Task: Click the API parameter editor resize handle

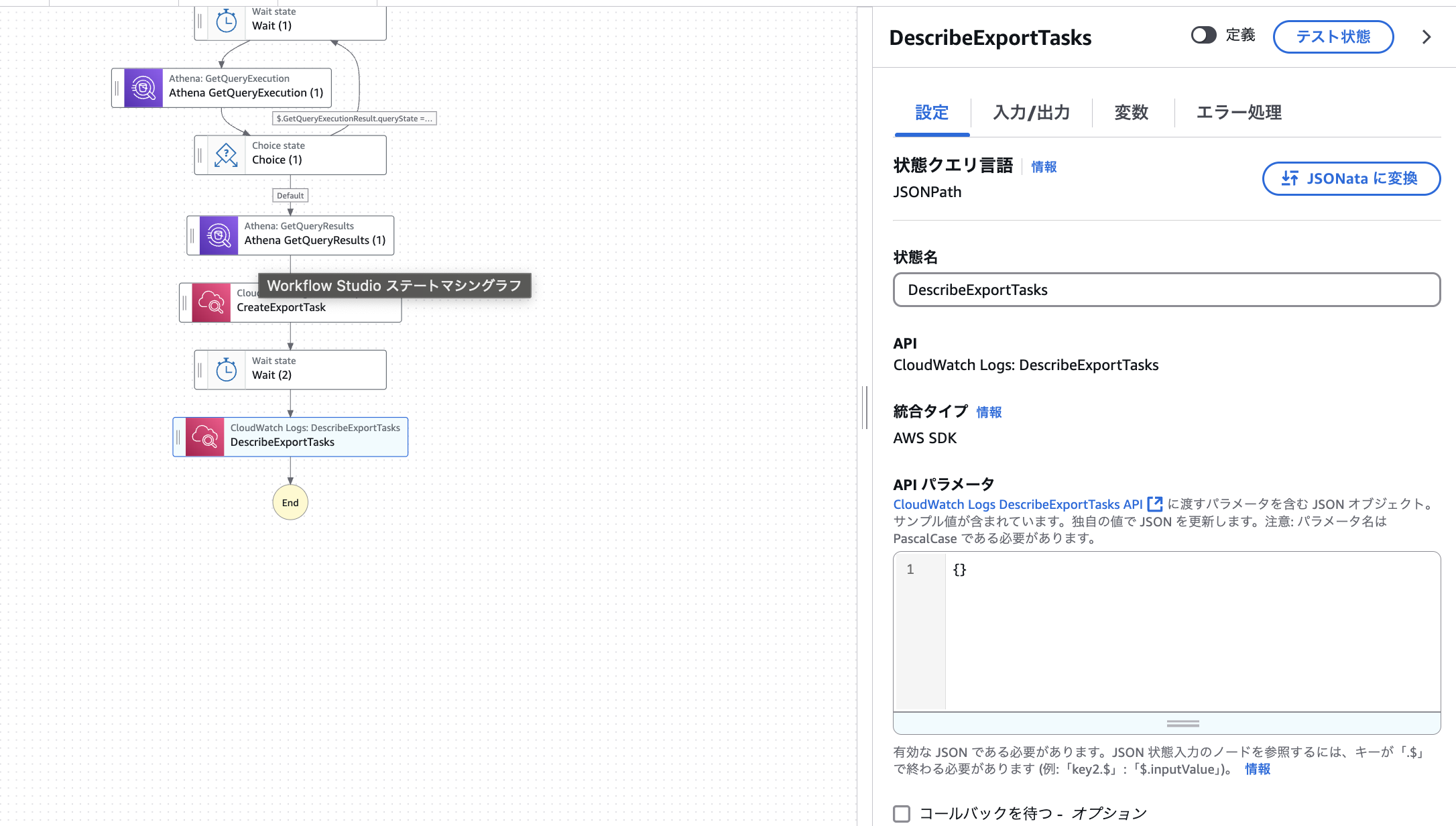Action: click(x=1182, y=723)
